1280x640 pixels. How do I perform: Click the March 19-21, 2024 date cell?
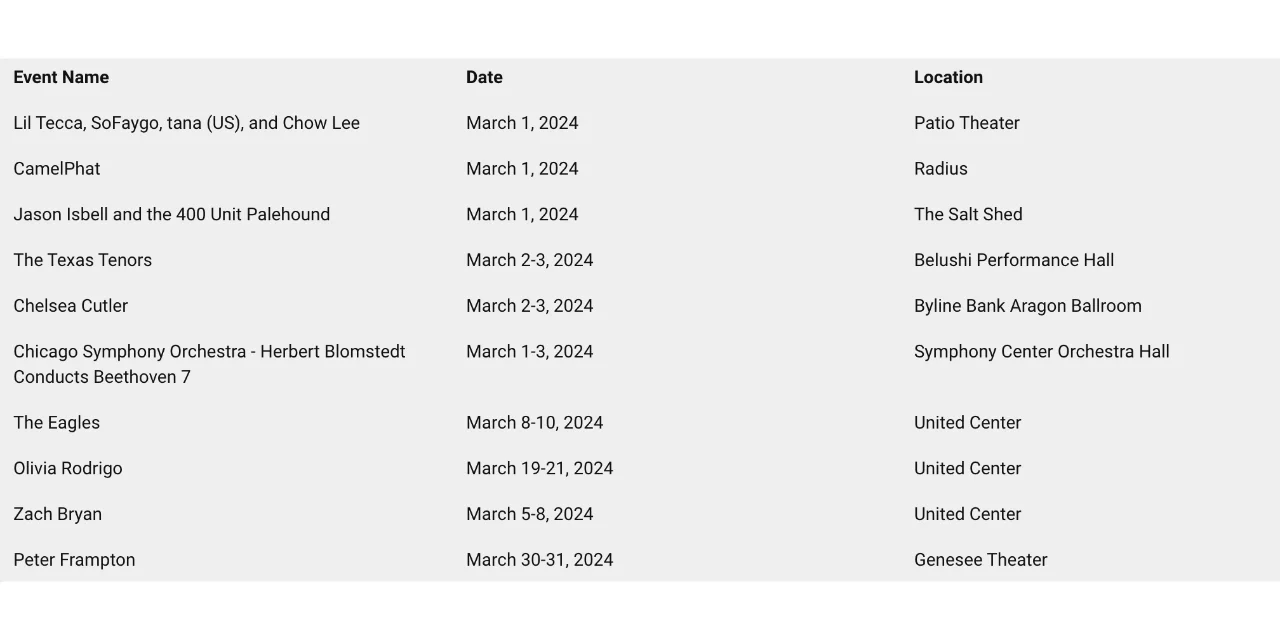(x=540, y=469)
